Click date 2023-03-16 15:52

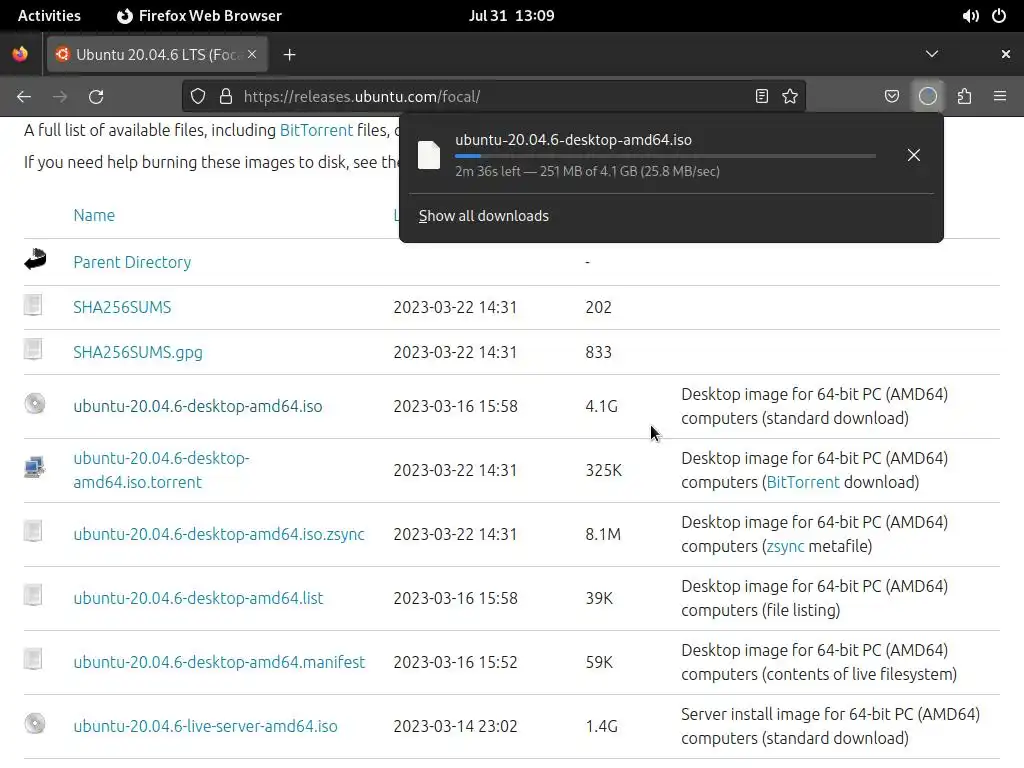click(455, 662)
